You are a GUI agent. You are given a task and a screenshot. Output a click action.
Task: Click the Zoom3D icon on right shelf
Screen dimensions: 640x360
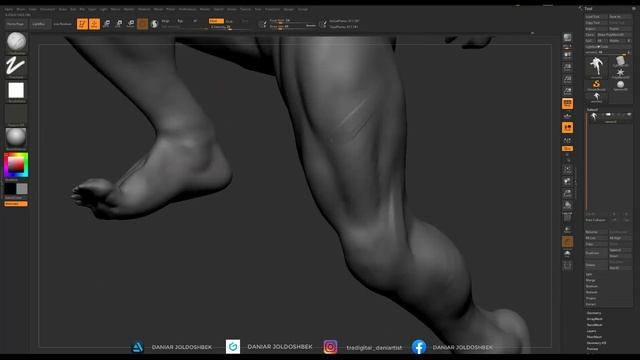point(567,193)
